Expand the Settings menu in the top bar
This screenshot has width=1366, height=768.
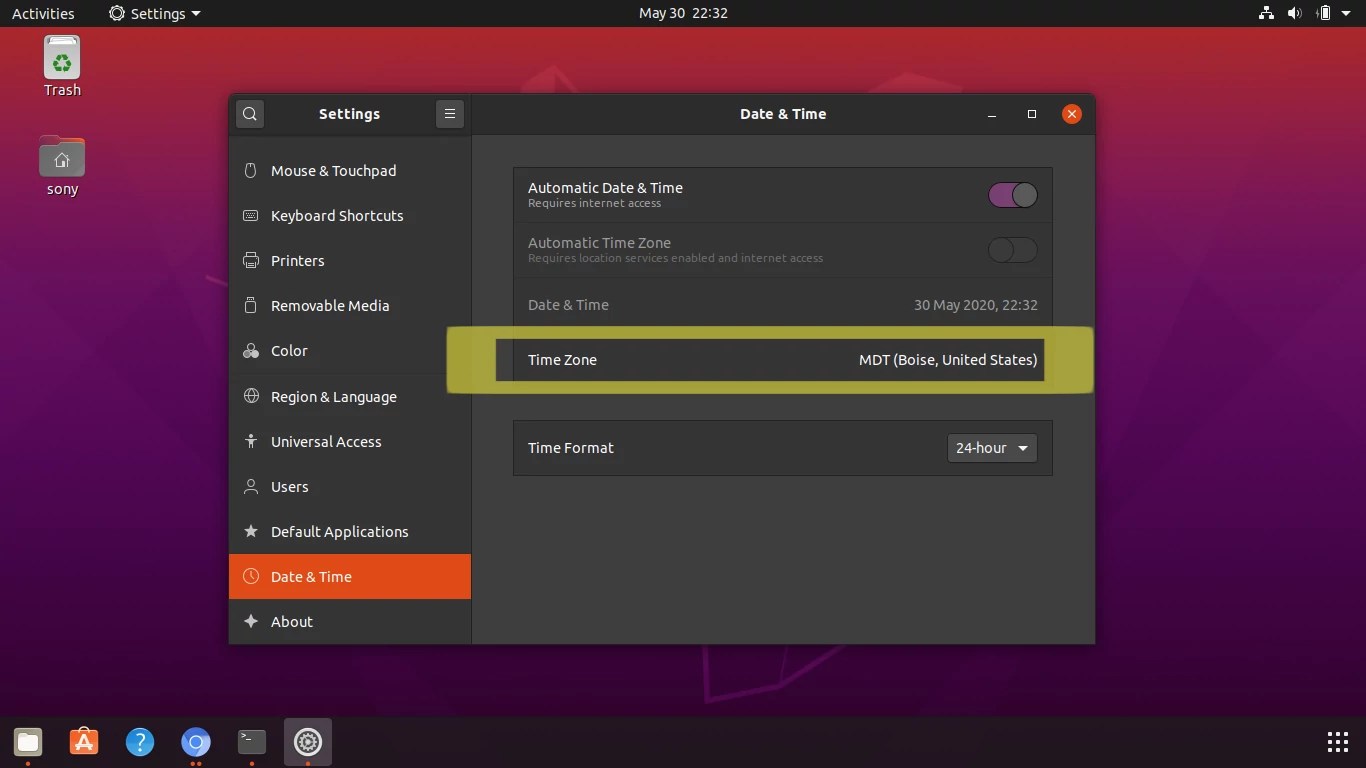pyautogui.click(x=154, y=13)
